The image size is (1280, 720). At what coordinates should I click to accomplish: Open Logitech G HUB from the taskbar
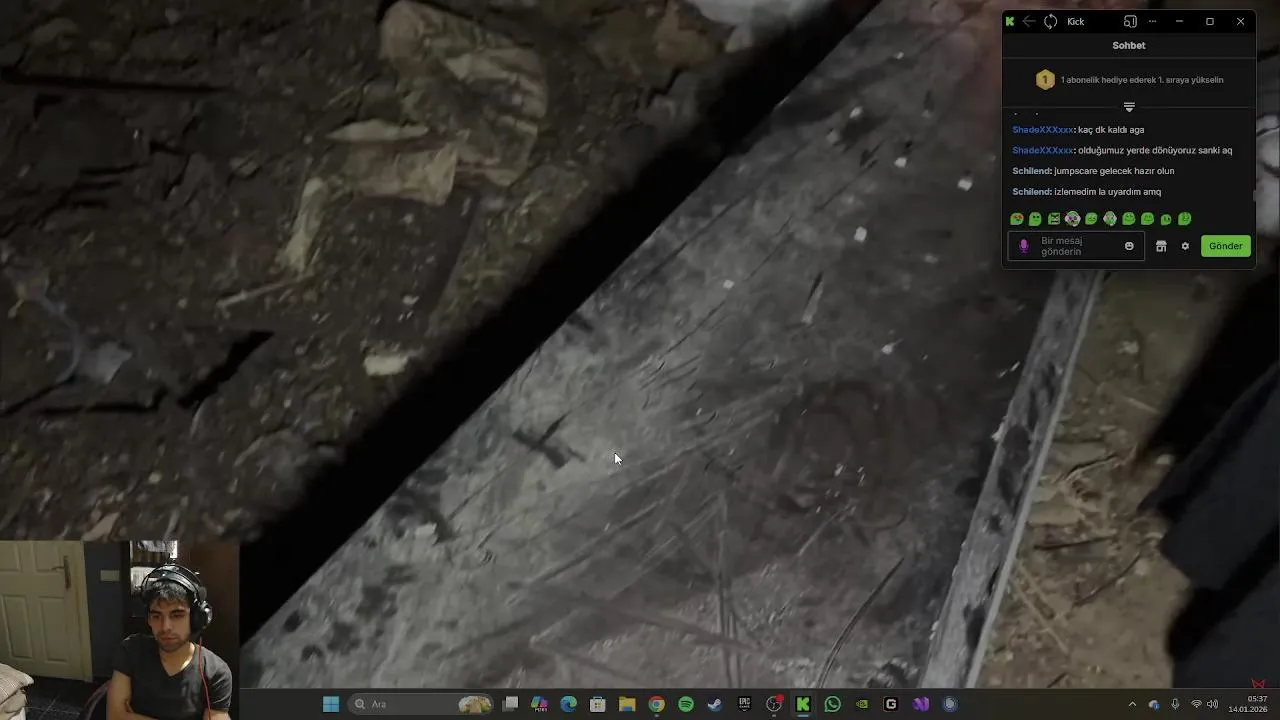point(891,704)
